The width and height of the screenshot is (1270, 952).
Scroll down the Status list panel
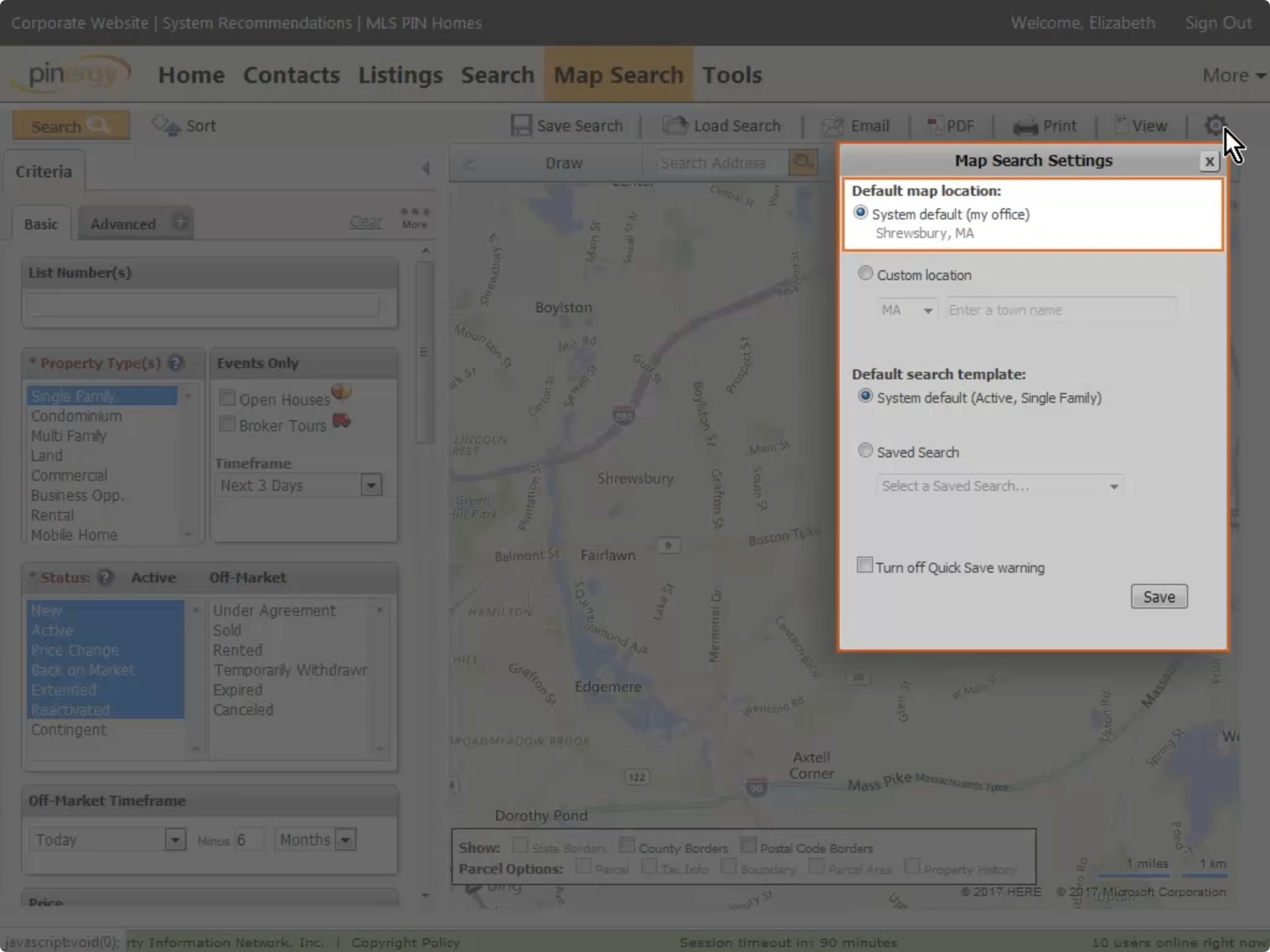tap(196, 749)
